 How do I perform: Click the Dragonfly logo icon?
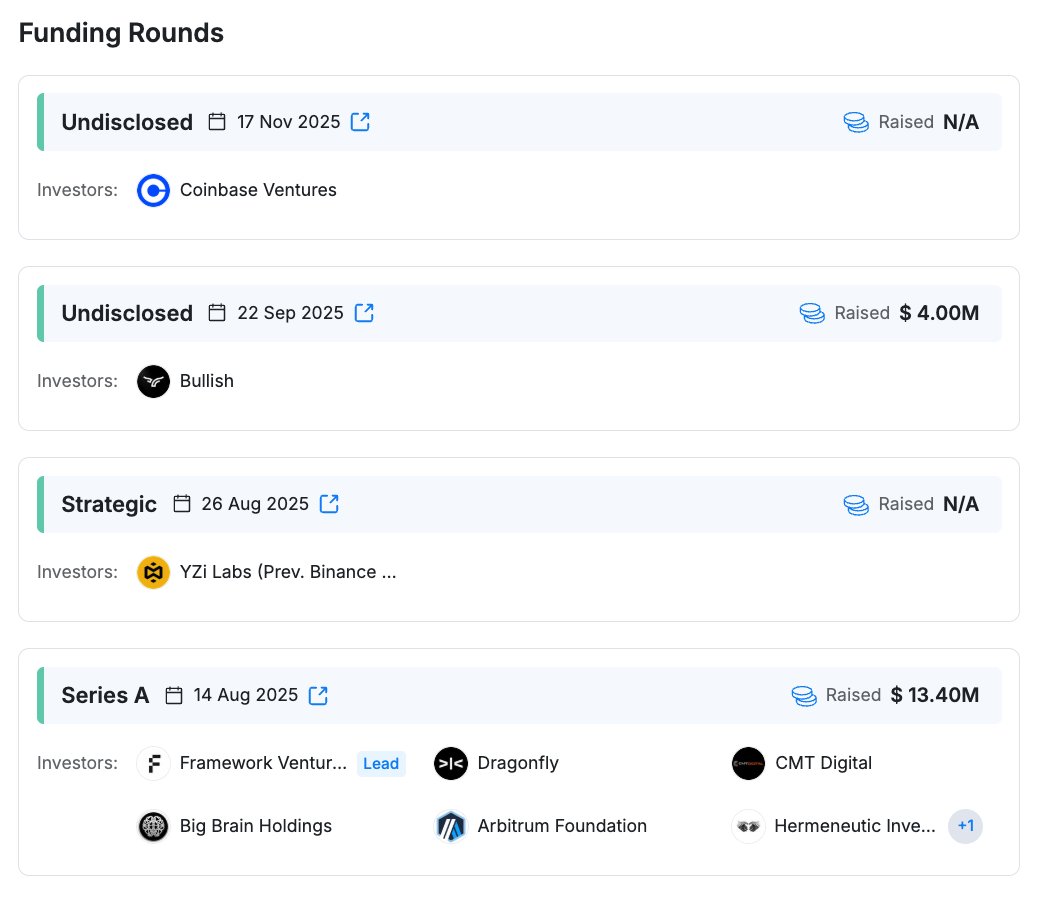pyautogui.click(x=451, y=763)
